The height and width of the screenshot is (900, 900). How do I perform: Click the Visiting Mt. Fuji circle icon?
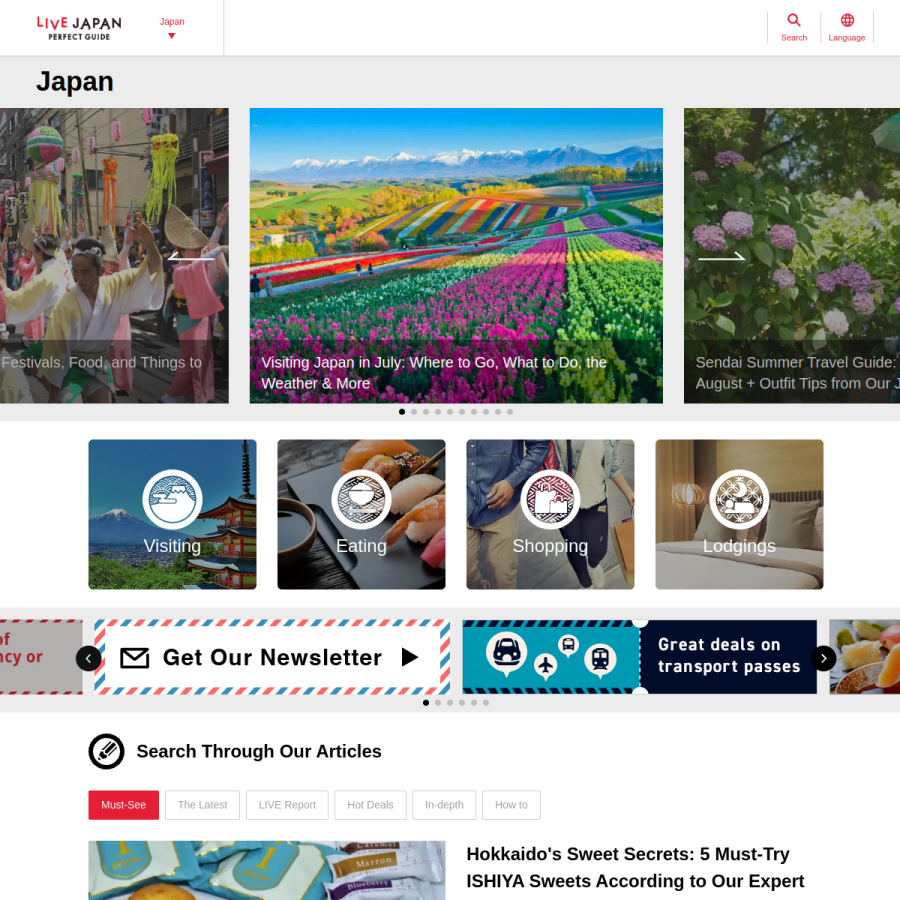point(172,499)
